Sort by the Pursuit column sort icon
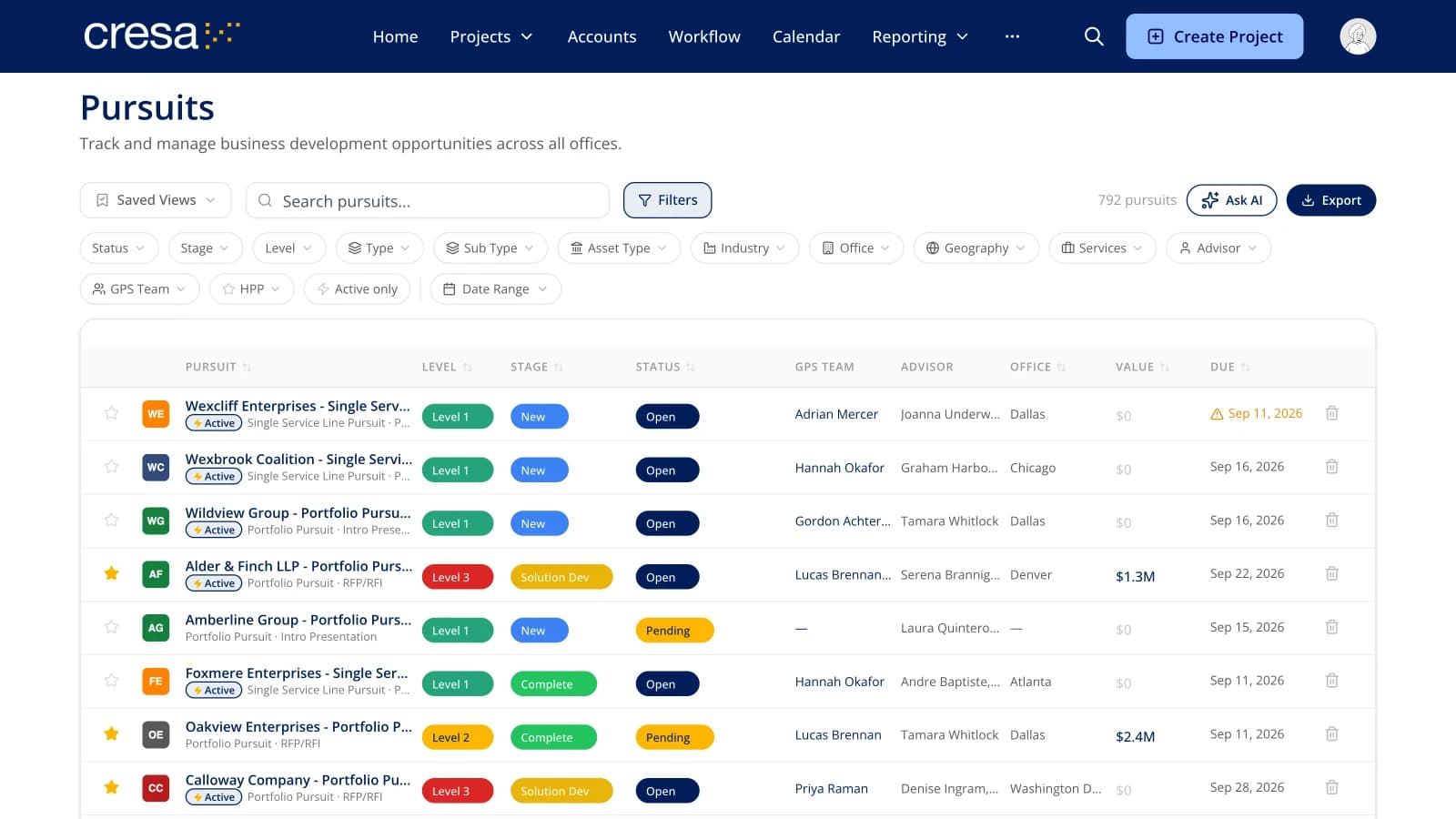Image resolution: width=1456 pixels, height=819 pixels. pyautogui.click(x=247, y=368)
